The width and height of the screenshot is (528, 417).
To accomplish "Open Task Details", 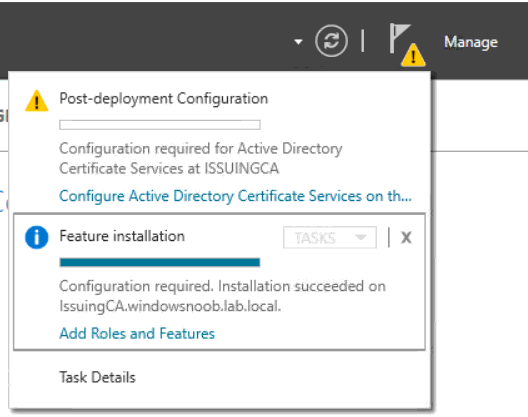I will pos(98,377).
